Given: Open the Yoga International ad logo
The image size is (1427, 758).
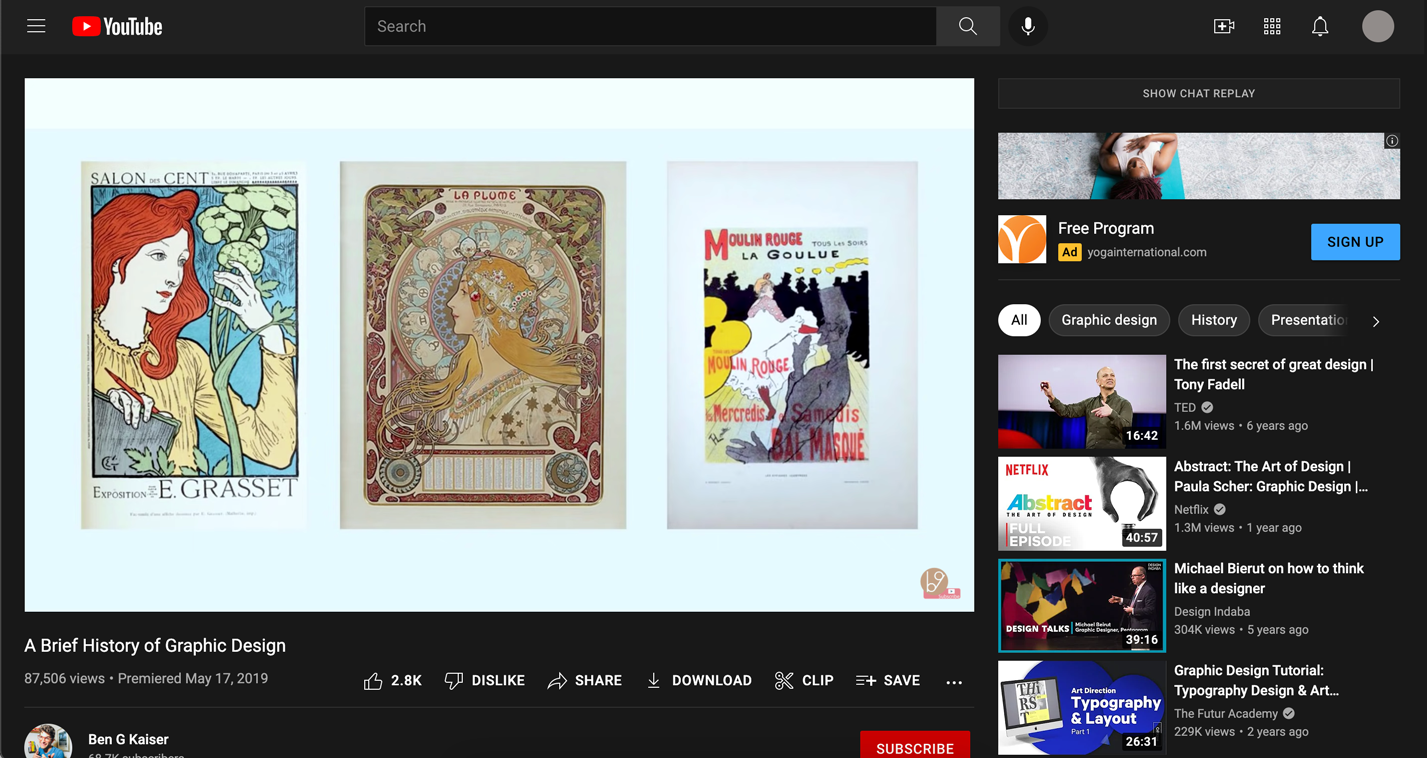Looking at the screenshot, I should coord(1022,239).
